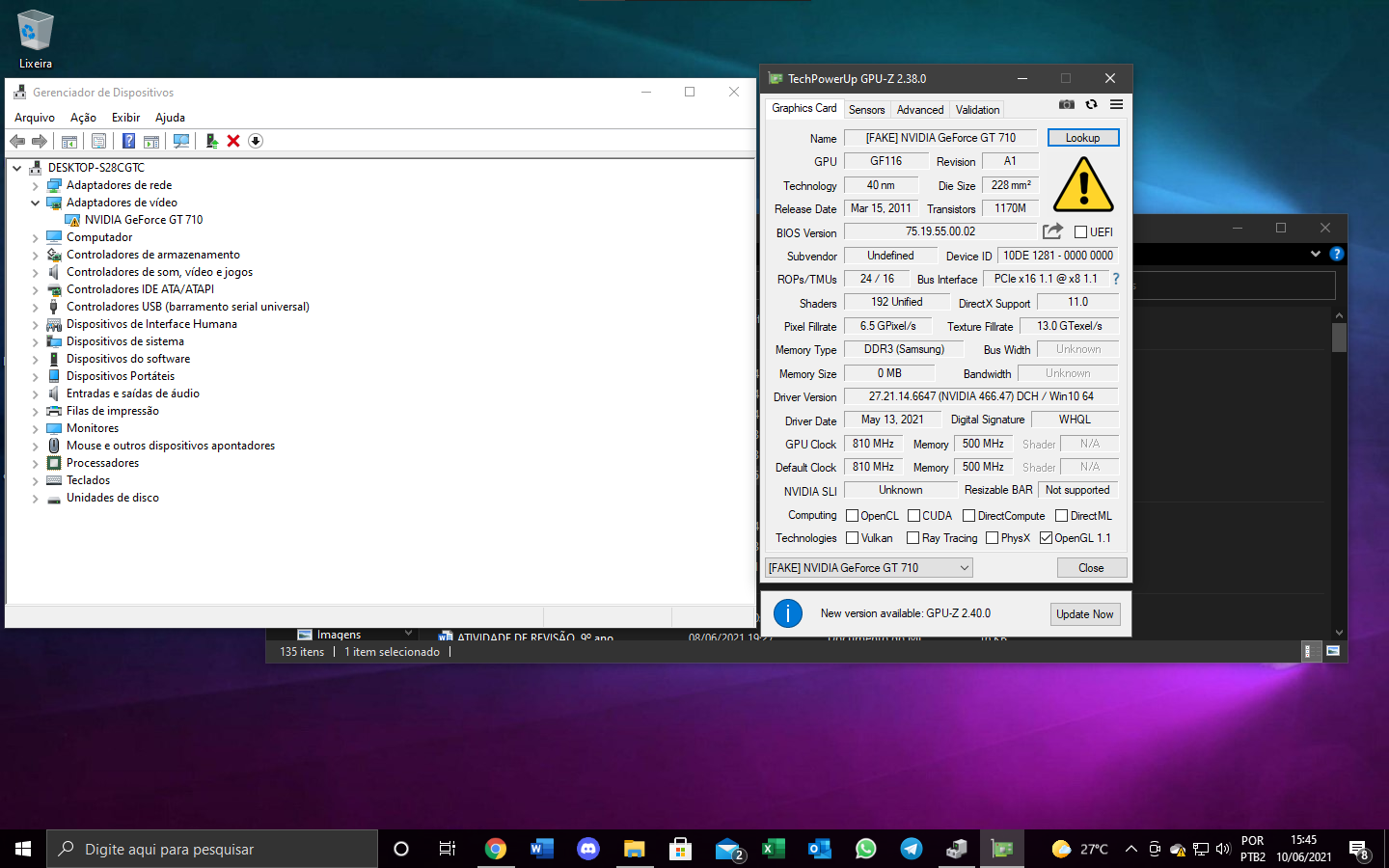The height and width of the screenshot is (868, 1389).
Task: Select NVIDIA GeForce GT 710 device entry
Action: point(144,220)
